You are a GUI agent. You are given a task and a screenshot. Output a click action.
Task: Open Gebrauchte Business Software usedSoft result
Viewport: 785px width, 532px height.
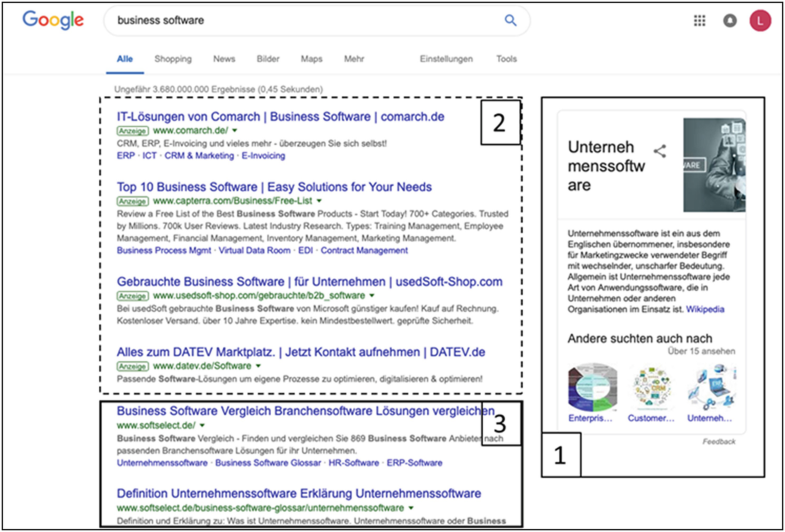(309, 281)
